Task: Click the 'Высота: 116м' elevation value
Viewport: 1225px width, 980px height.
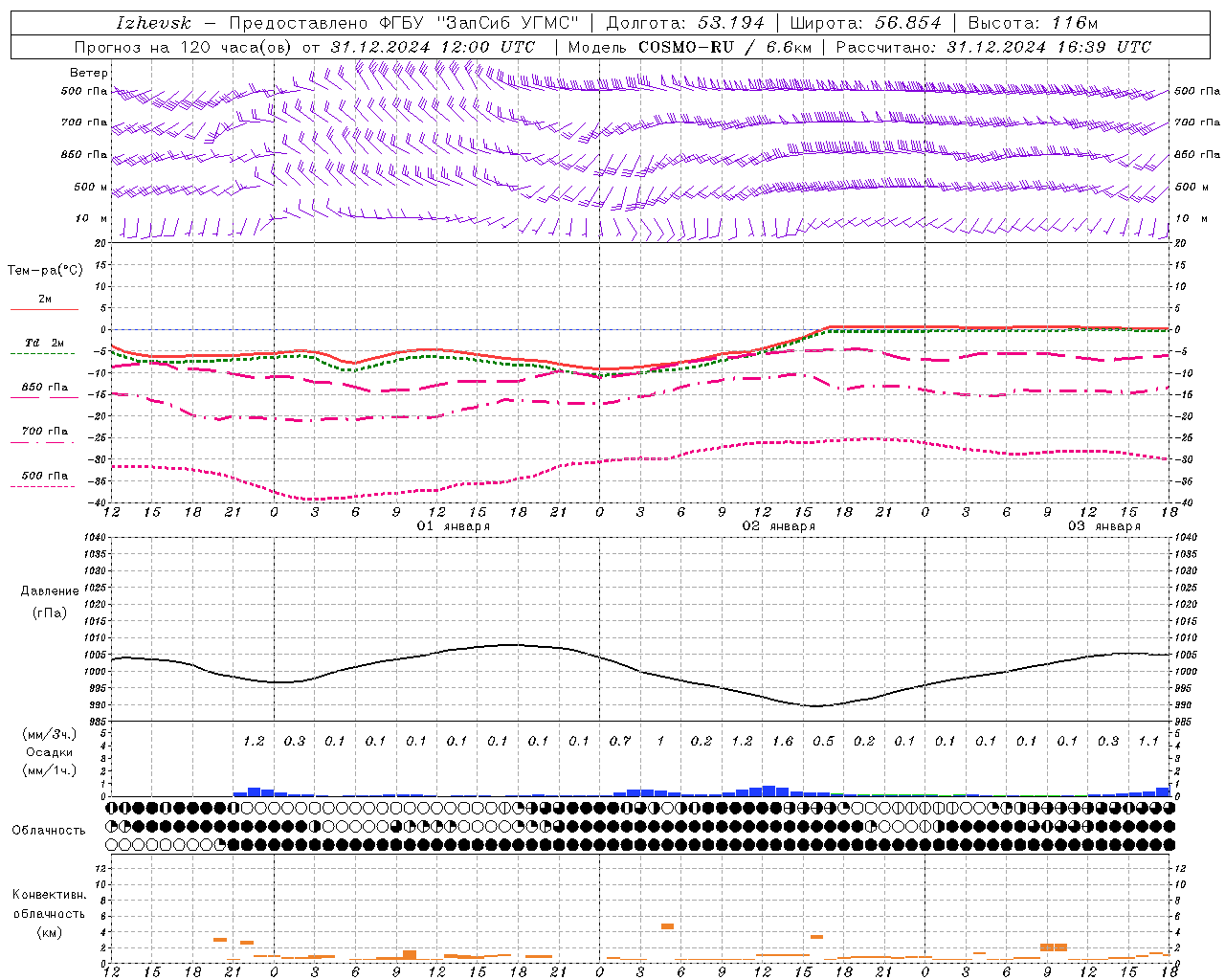Action: 1033,23
